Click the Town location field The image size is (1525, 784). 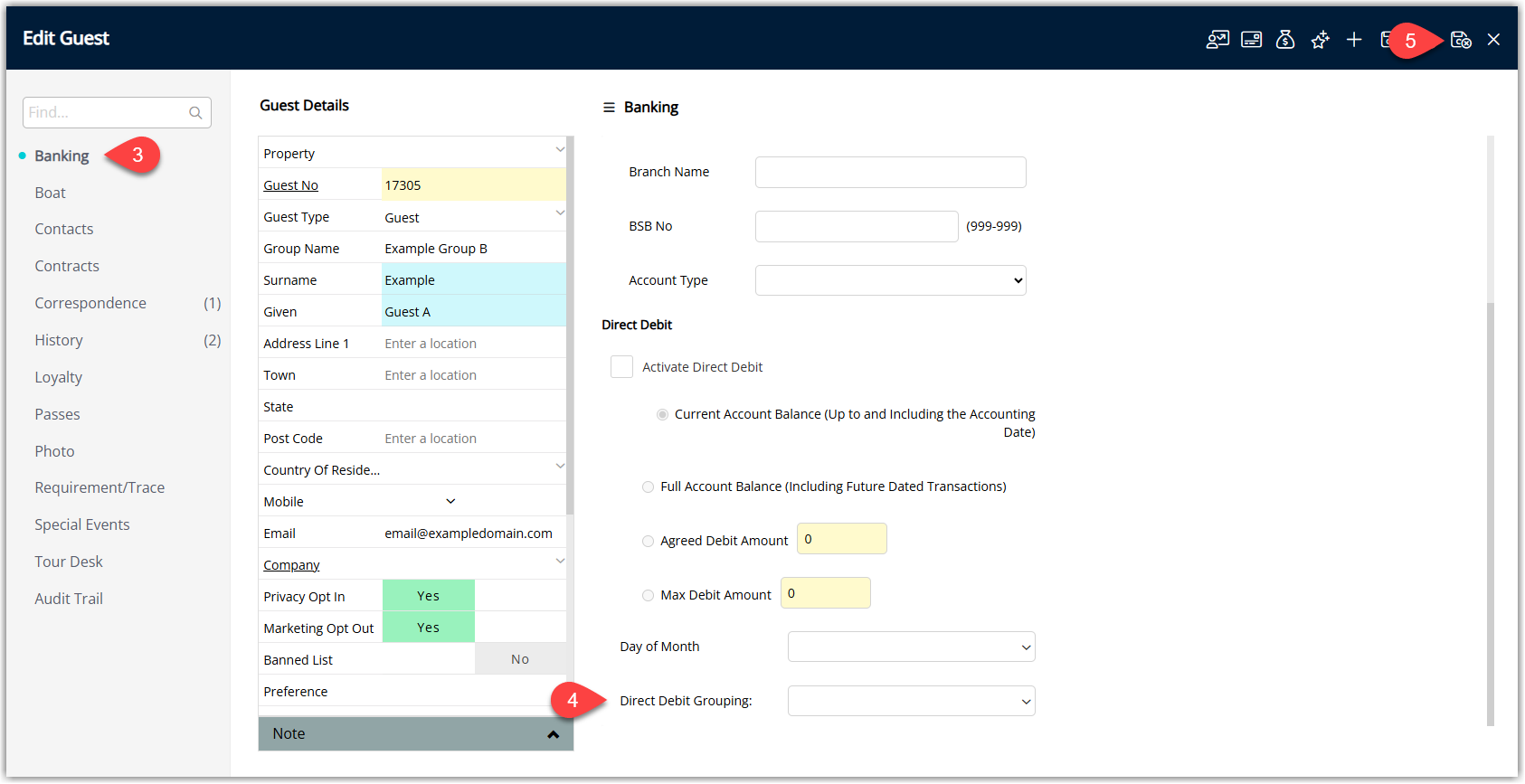[x=474, y=374]
